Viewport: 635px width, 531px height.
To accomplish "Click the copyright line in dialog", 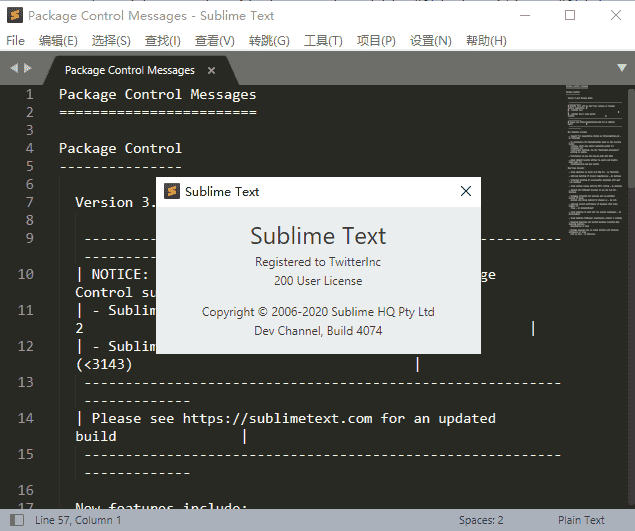I will (x=318, y=312).
